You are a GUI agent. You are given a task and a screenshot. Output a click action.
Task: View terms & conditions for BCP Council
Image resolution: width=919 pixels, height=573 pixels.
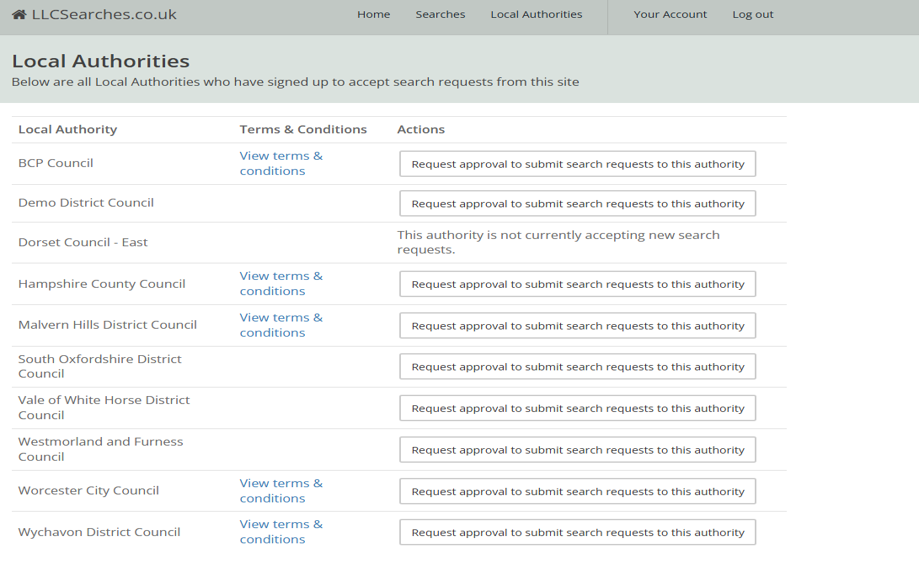tap(281, 163)
